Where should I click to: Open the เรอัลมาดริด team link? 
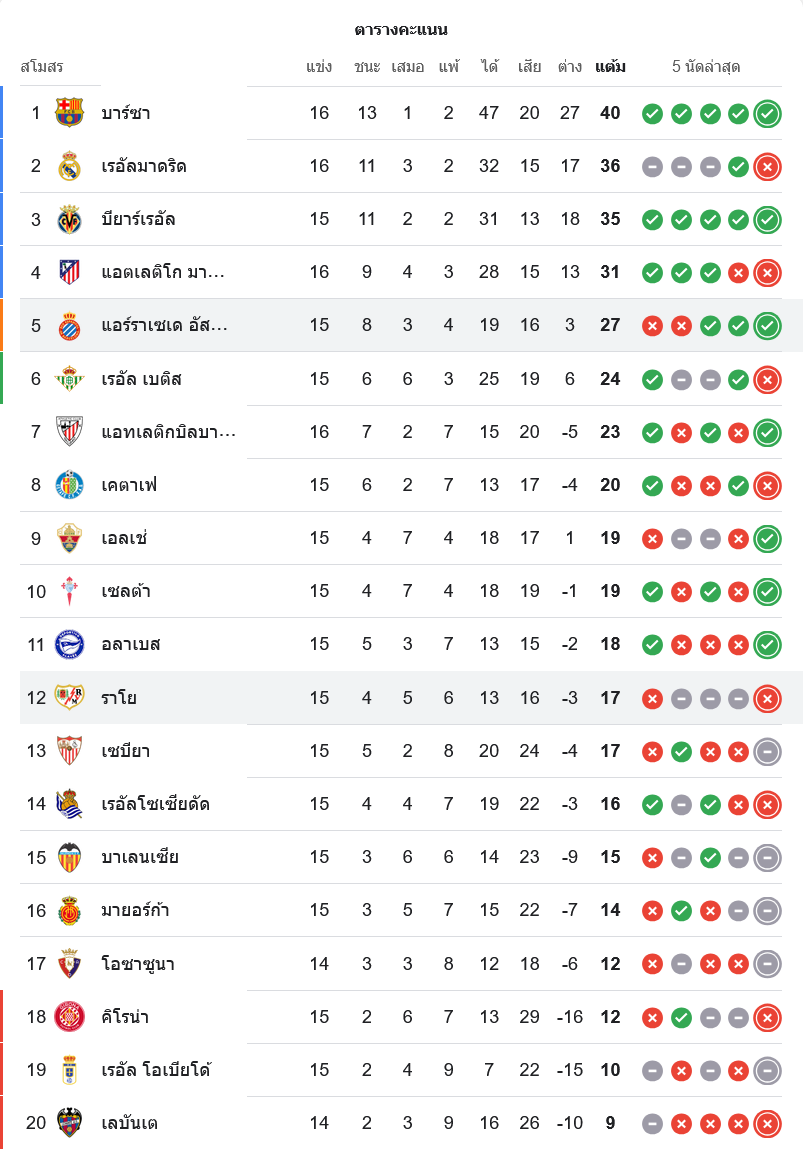[x=144, y=166]
